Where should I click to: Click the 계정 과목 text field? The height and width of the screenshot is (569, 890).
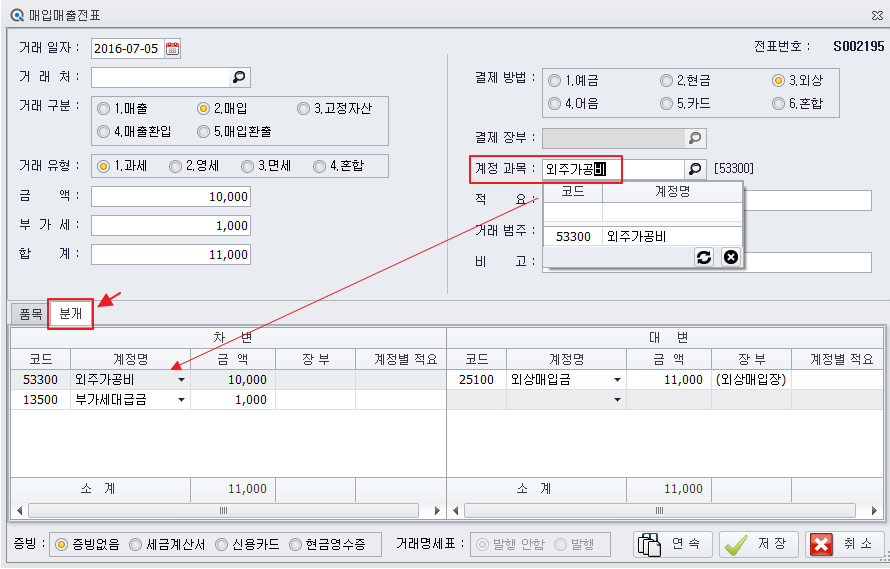614,169
